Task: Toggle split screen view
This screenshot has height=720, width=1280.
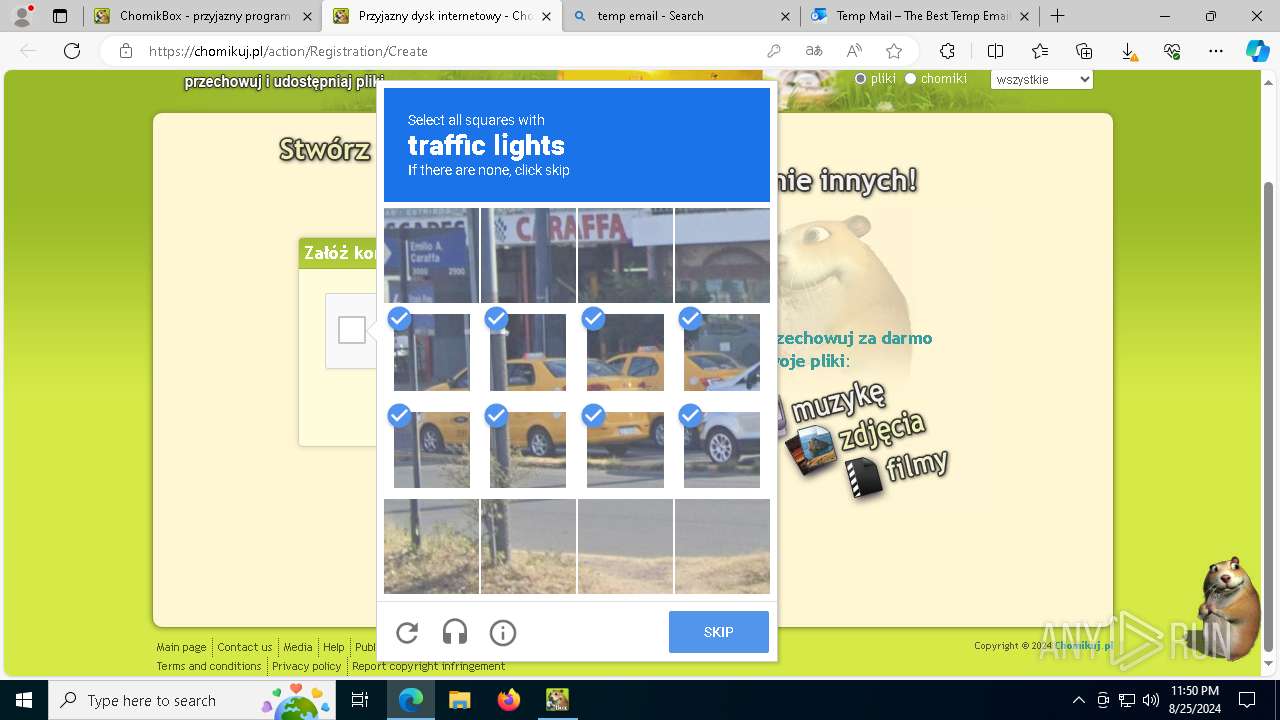Action: 995,51
